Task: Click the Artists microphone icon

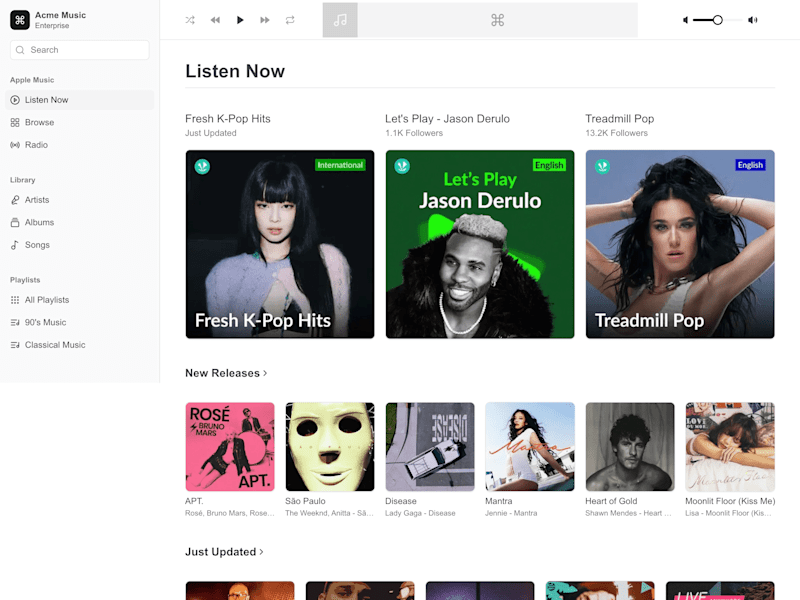Action: coord(15,200)
